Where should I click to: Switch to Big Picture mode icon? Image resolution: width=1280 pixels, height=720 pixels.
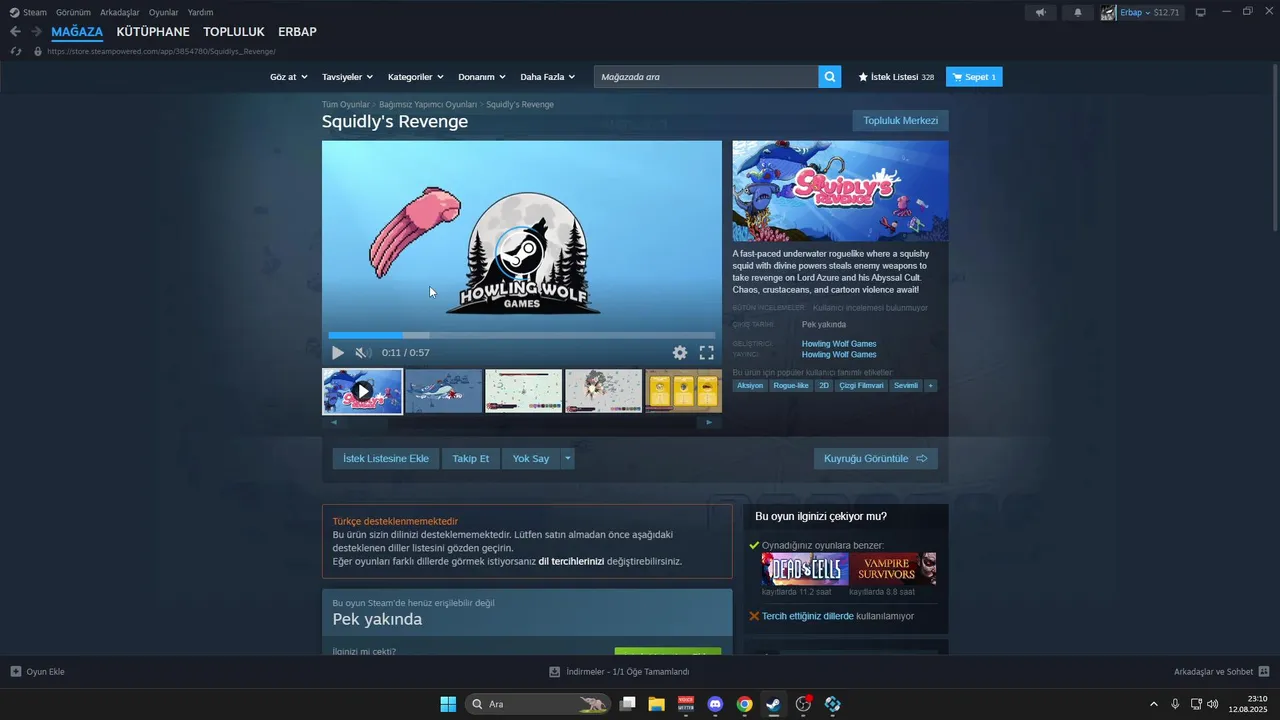tap(1201, 12)
